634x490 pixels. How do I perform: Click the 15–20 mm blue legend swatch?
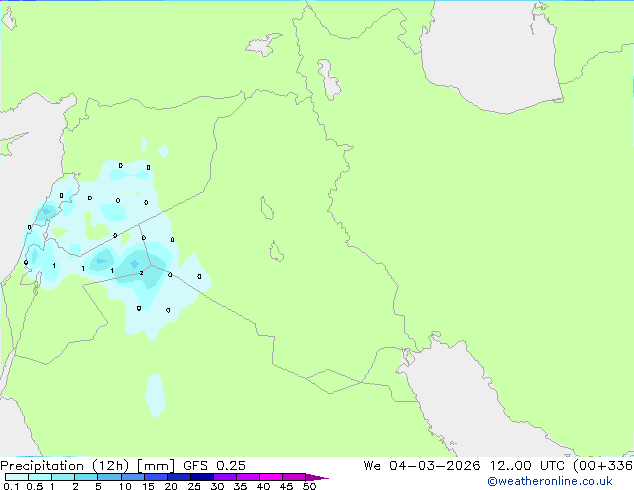[x=156, y=477]
